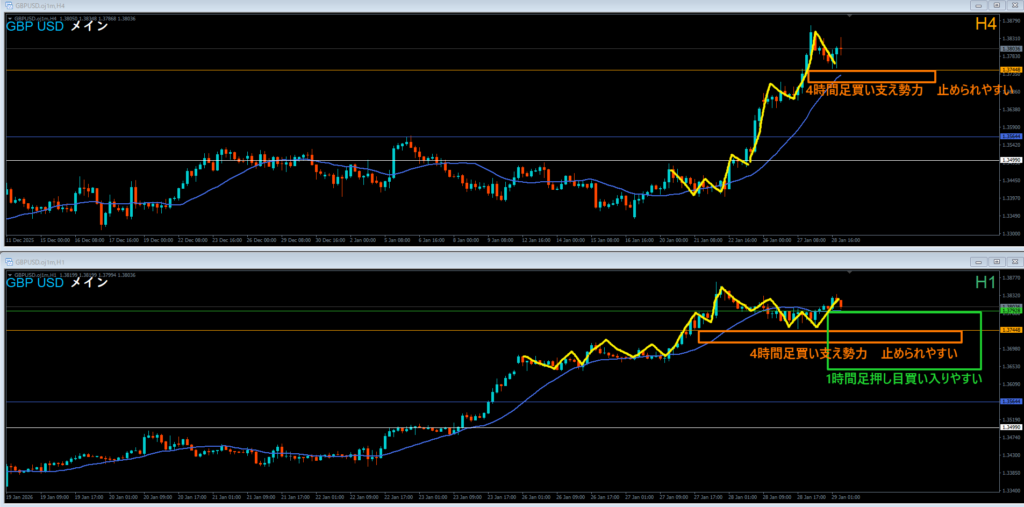Close the GBPUSD H1 chart window
Screen dimensions: 1024x507
[x=1014, y=261]
